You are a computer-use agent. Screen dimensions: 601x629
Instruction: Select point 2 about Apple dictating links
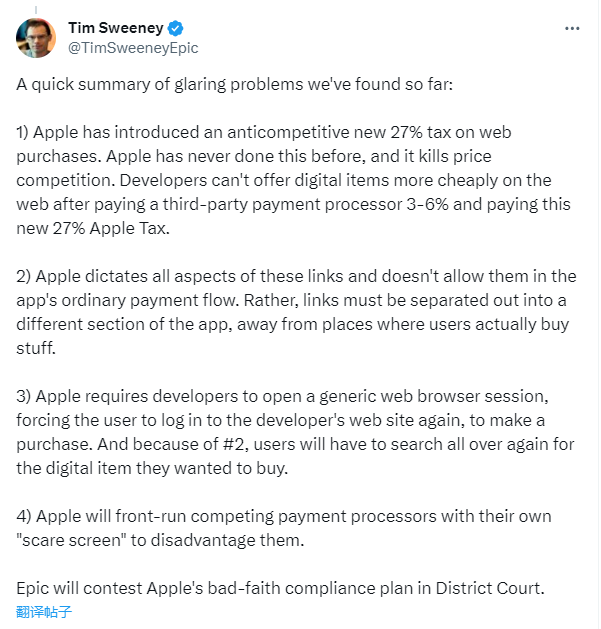296,312
